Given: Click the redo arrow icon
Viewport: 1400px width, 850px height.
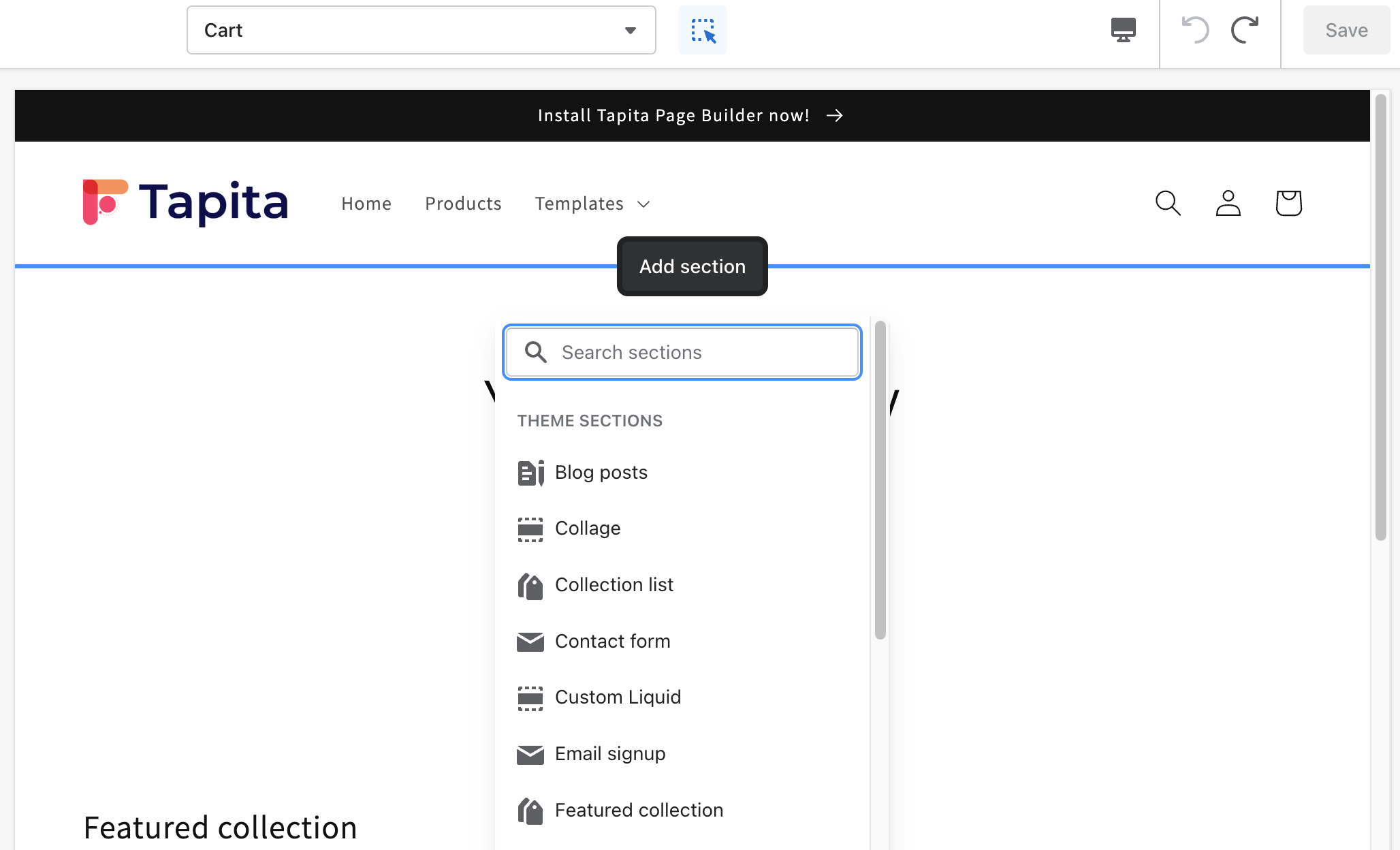Looking at the screenshot, I should click(1245, 30).
